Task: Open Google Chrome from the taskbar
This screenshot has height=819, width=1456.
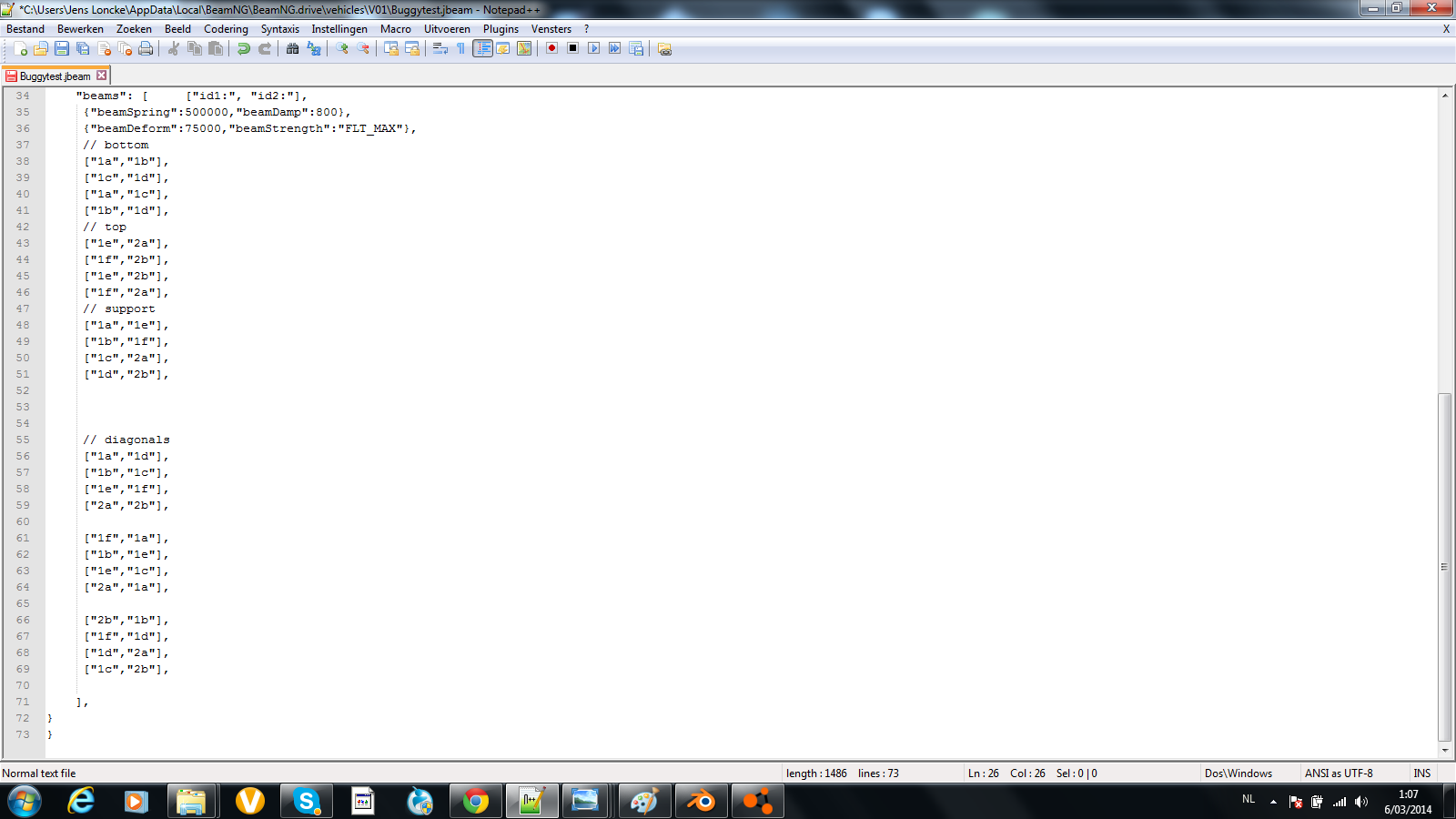Action: click(x=475, y=802)
